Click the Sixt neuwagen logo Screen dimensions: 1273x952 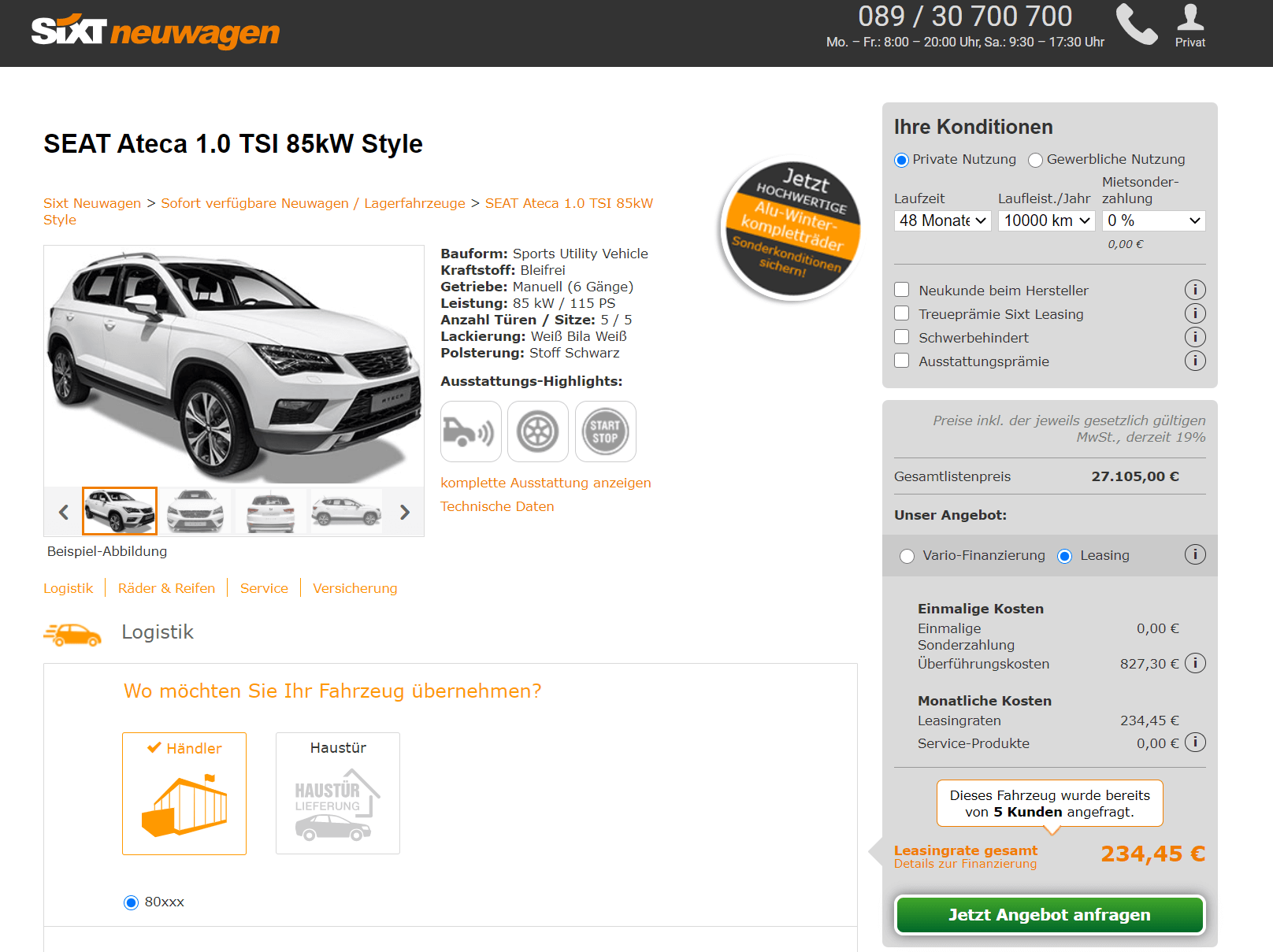click(x=155, y=31)
